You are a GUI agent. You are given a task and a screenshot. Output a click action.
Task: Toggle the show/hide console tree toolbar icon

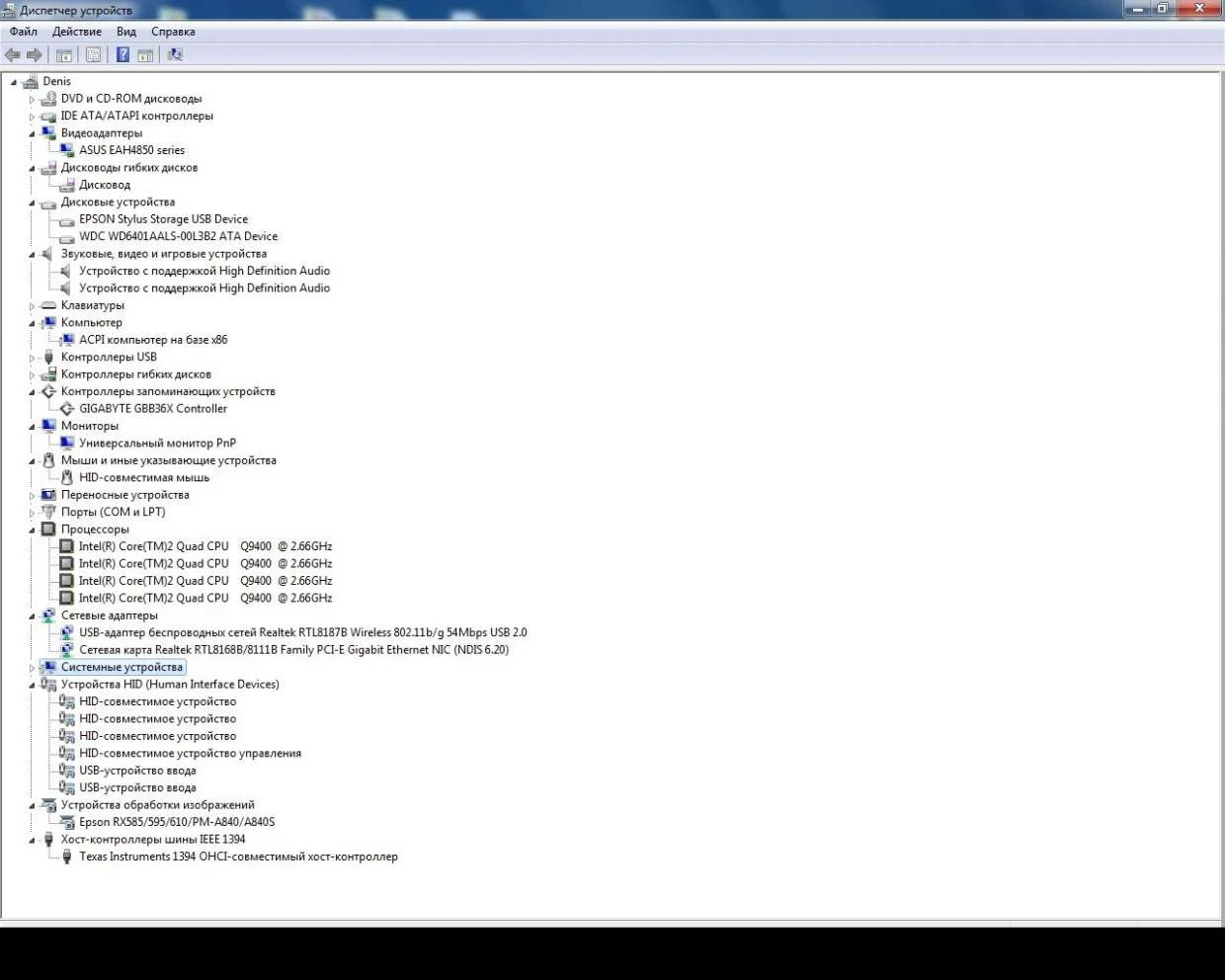point(64,55)
